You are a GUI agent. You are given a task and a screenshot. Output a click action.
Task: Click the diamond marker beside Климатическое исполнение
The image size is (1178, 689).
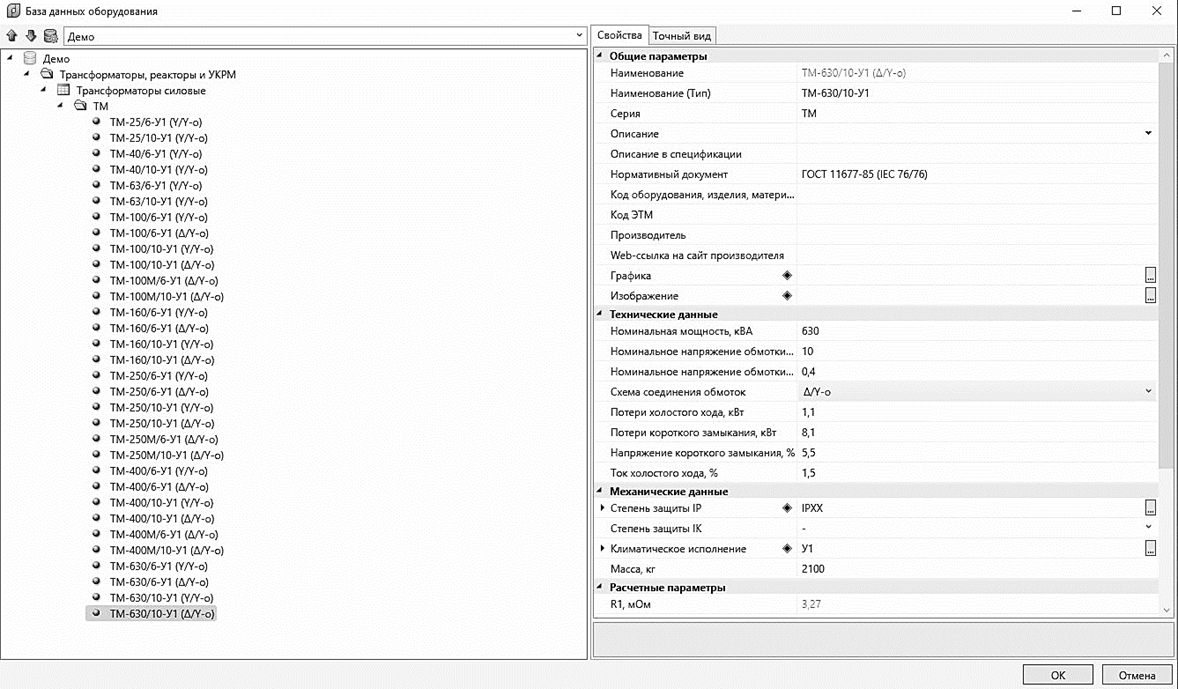pyautogui.click(x=787, y=549)
